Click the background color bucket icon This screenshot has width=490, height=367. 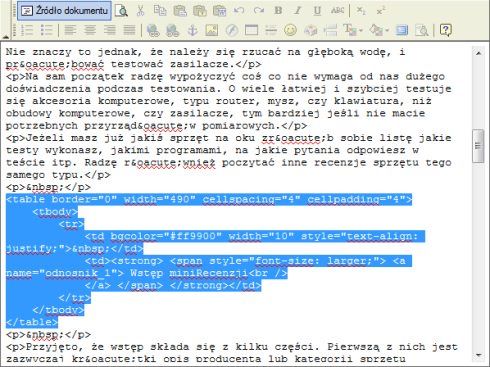376,30
